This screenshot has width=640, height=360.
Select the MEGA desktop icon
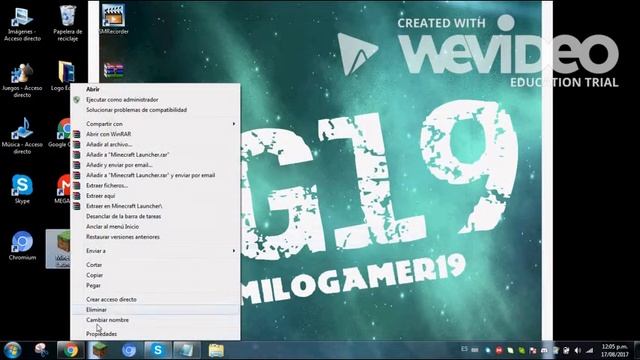point(62,189)
